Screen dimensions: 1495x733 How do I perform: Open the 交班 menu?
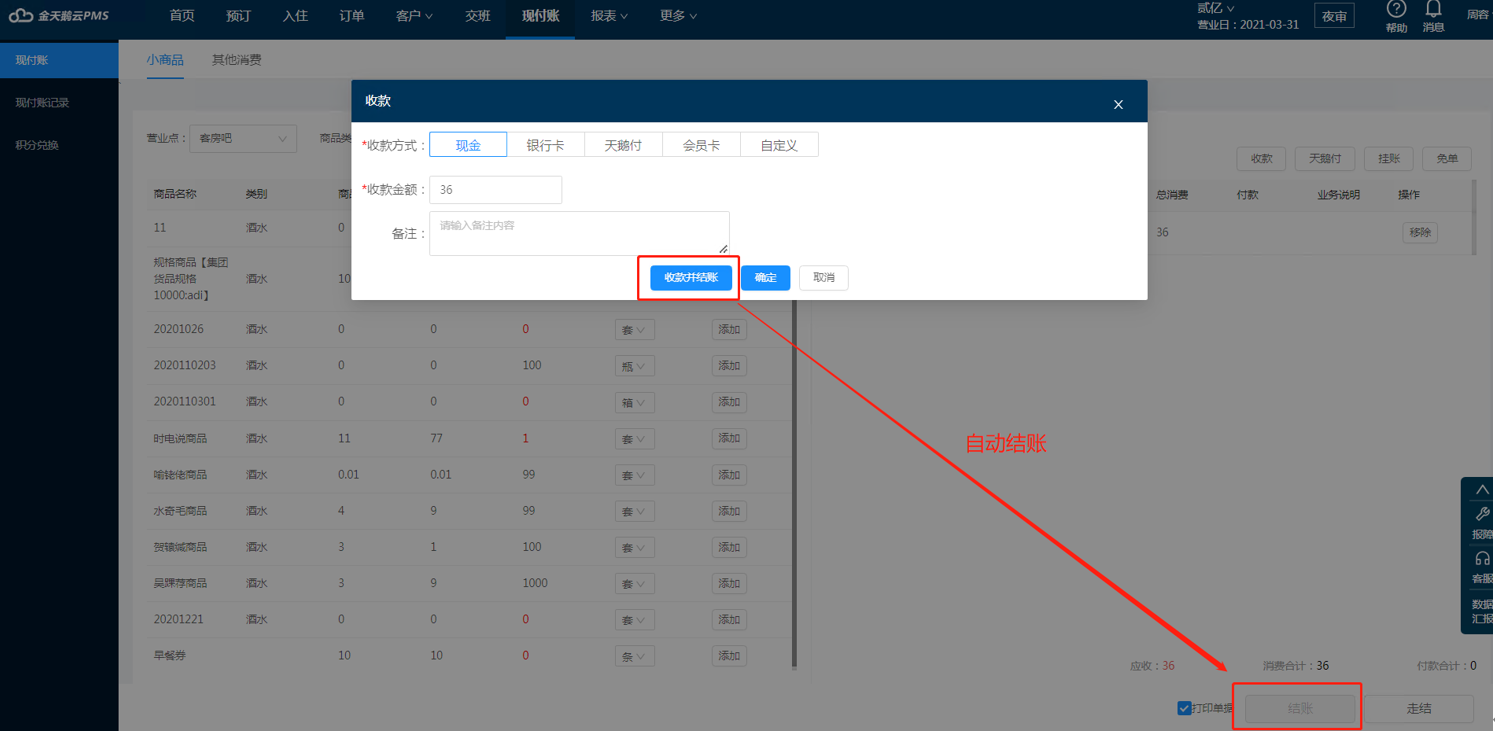(x=478, y=16)
